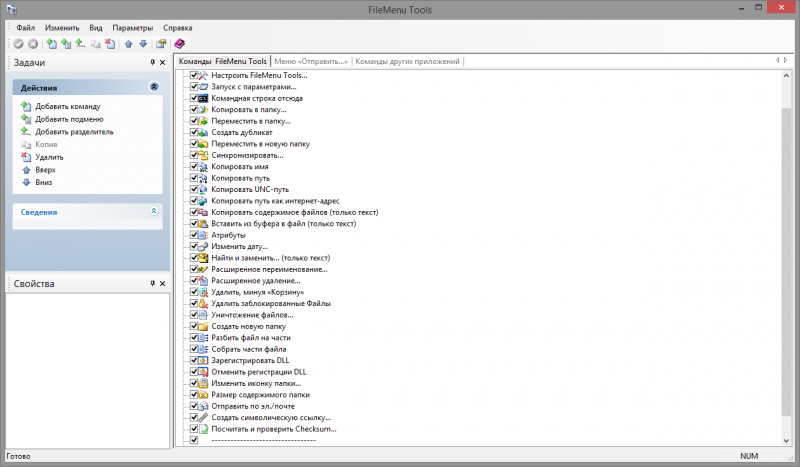
Task: Select the Команды FileMenu Tools tab
Action: click(222, 61)
